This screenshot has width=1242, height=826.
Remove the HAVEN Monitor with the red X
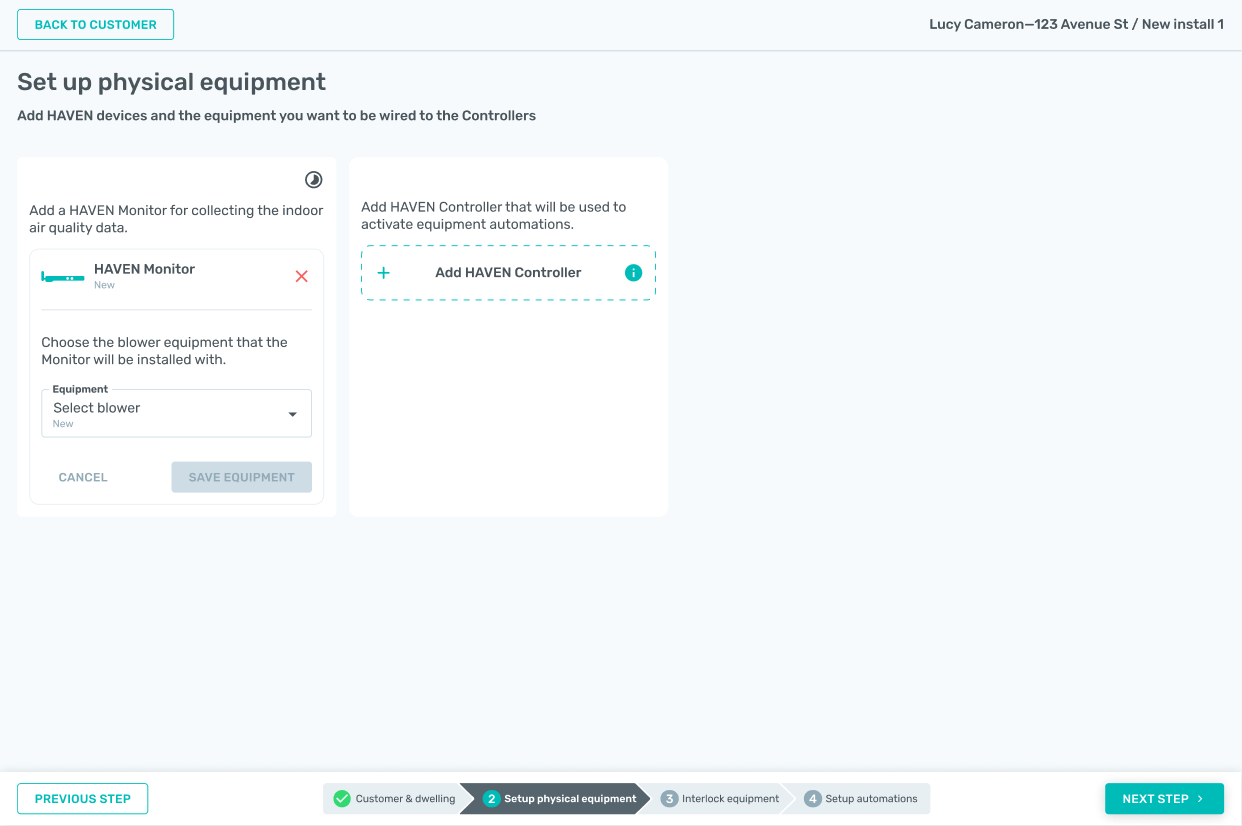pyautogui.click(x=302, y=276)
